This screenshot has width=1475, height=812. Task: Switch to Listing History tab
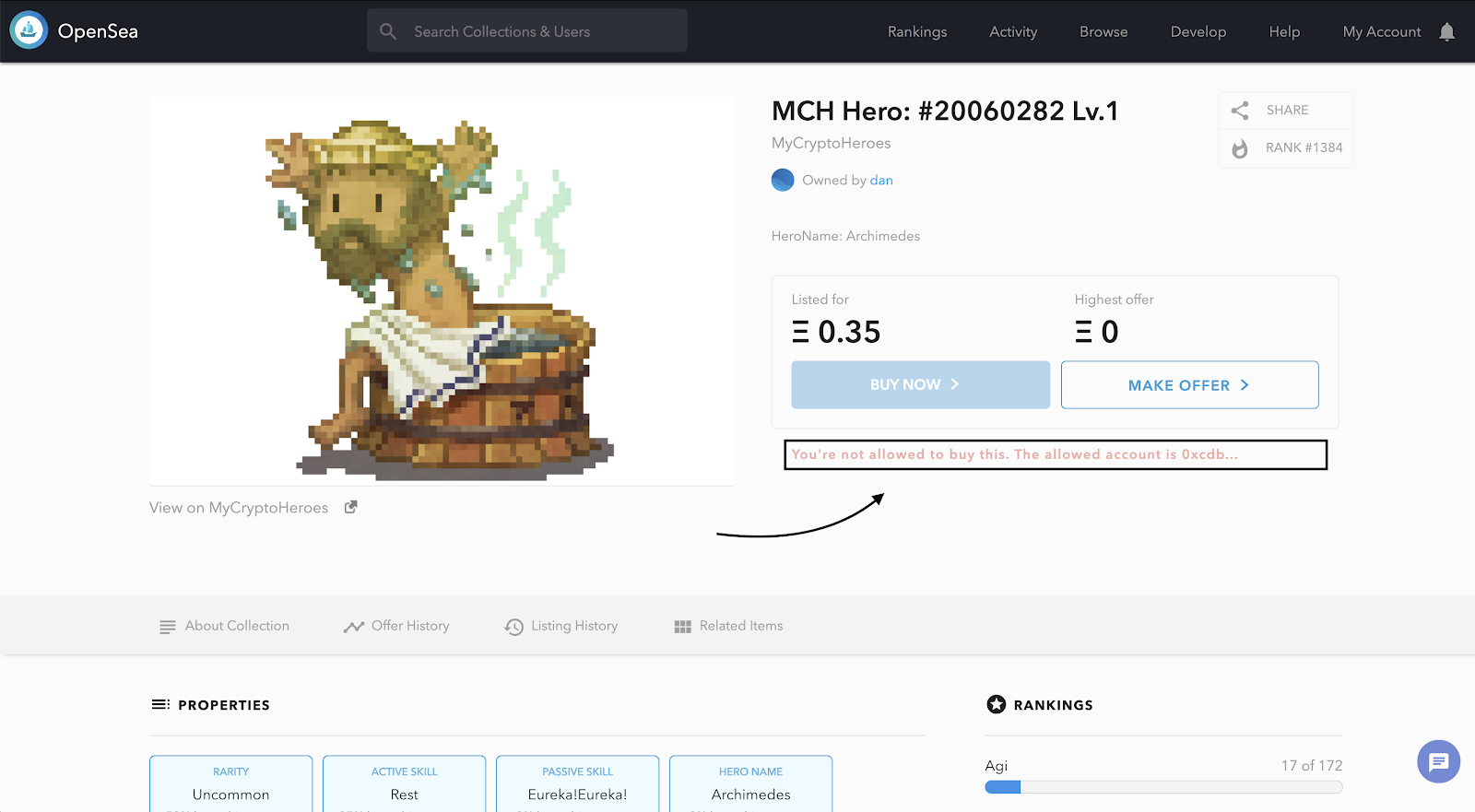pyautogui.click(x=560, y=626)
